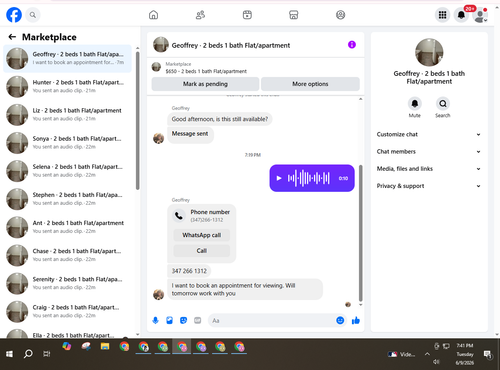The image size is (500, 370).
Task: Open the Video/Reels icon in top navigation
Action: pos(247,15)
